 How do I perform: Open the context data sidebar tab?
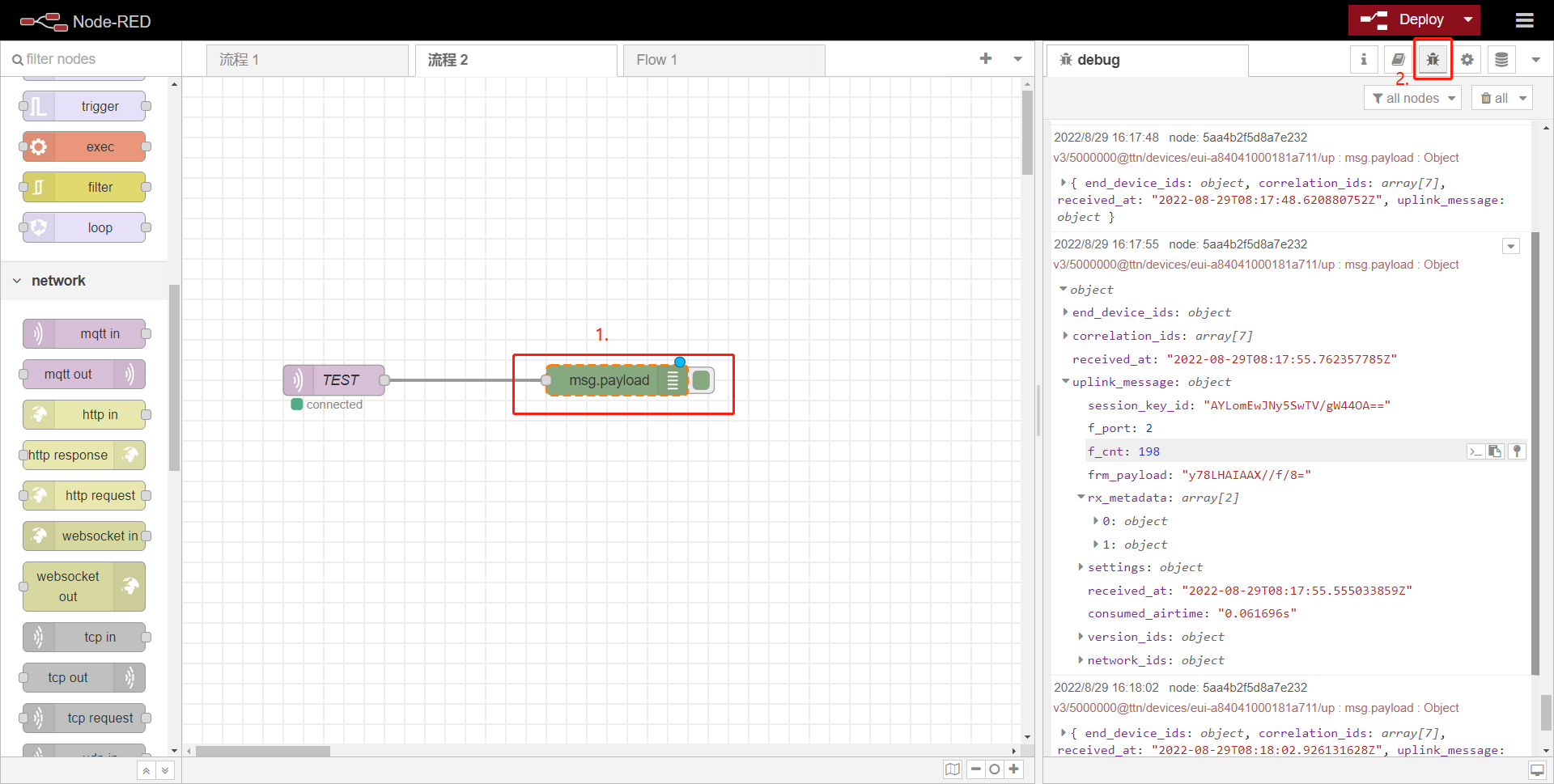1501,59
